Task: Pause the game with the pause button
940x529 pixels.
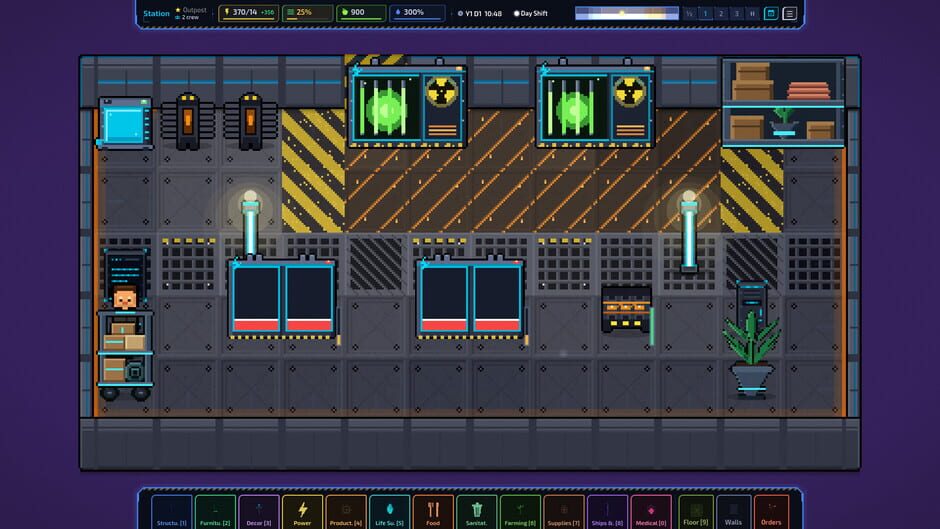Action: tap(752, 13)
